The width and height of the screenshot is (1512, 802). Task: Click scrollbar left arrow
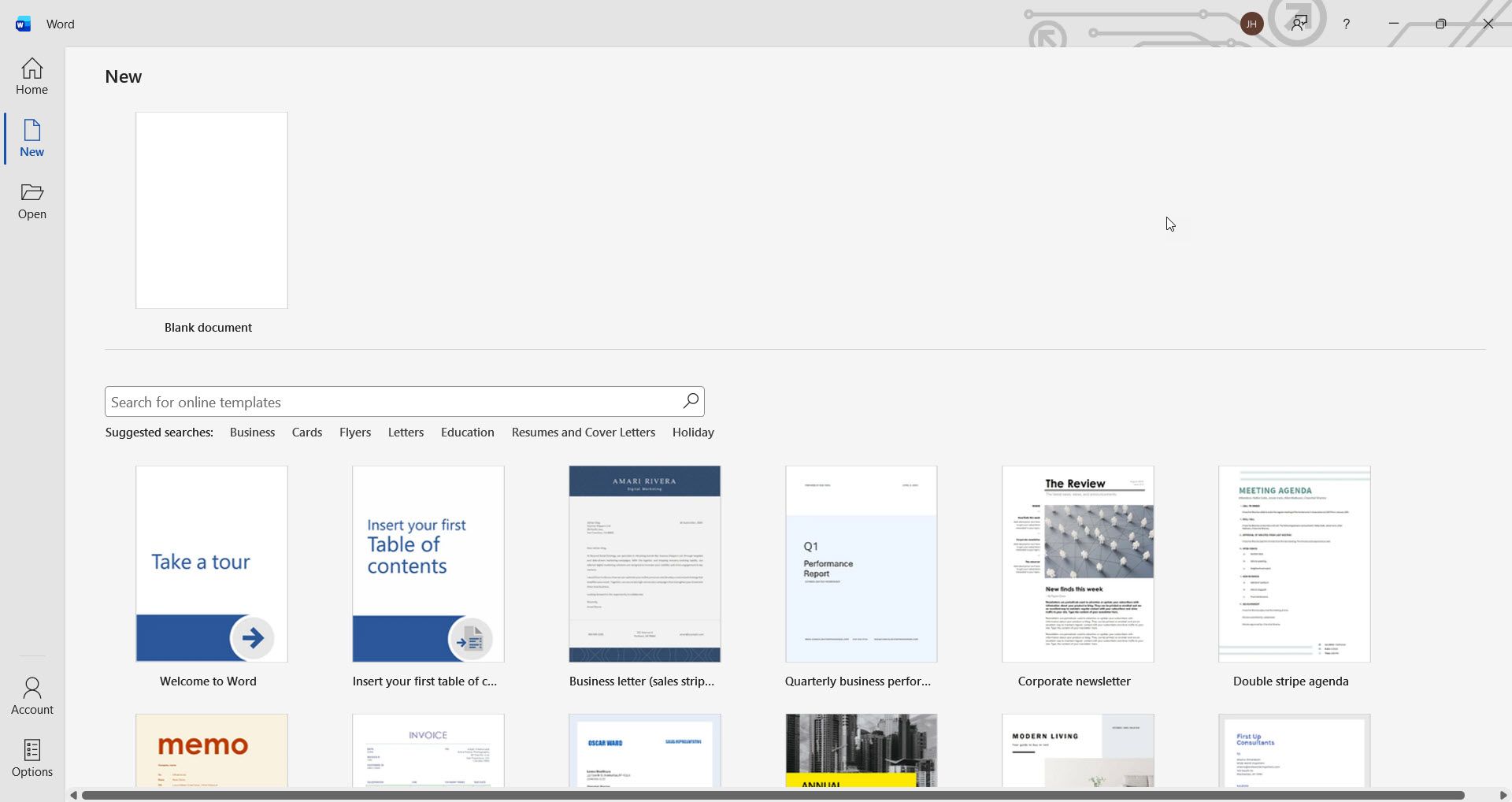coord(73,795)
